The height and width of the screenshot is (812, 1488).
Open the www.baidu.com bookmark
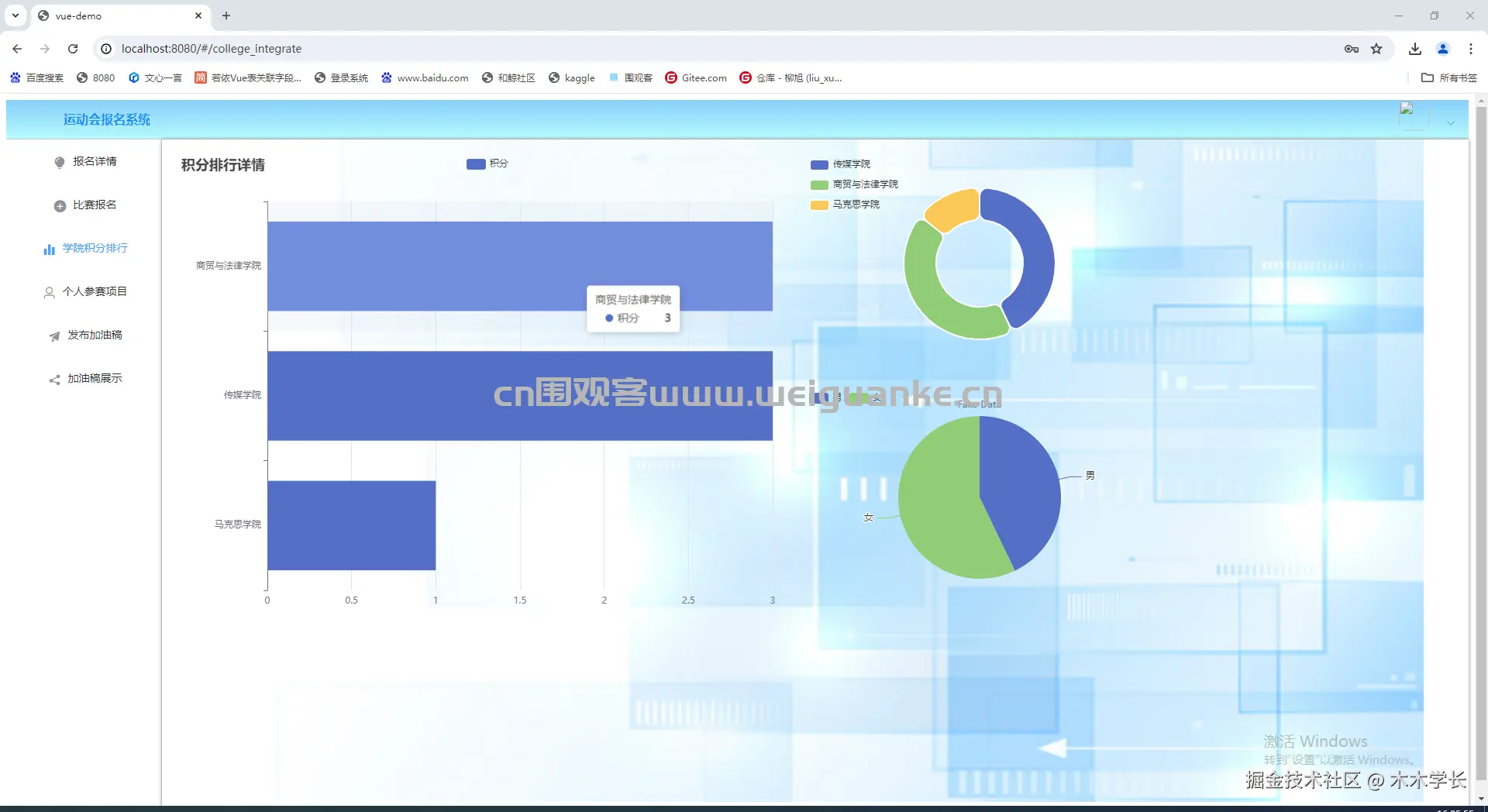[425, 77]
